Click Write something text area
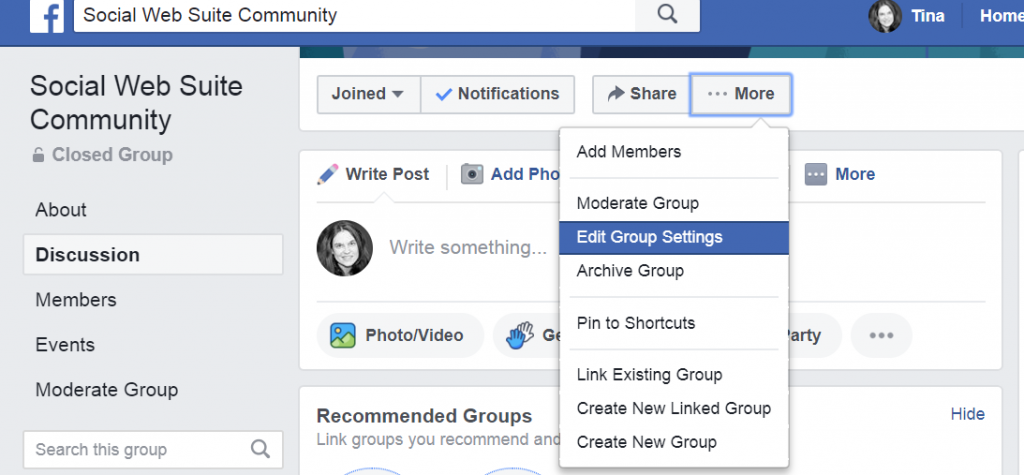The width and height of the screenshot is (1024, 475). click(468, 248)
